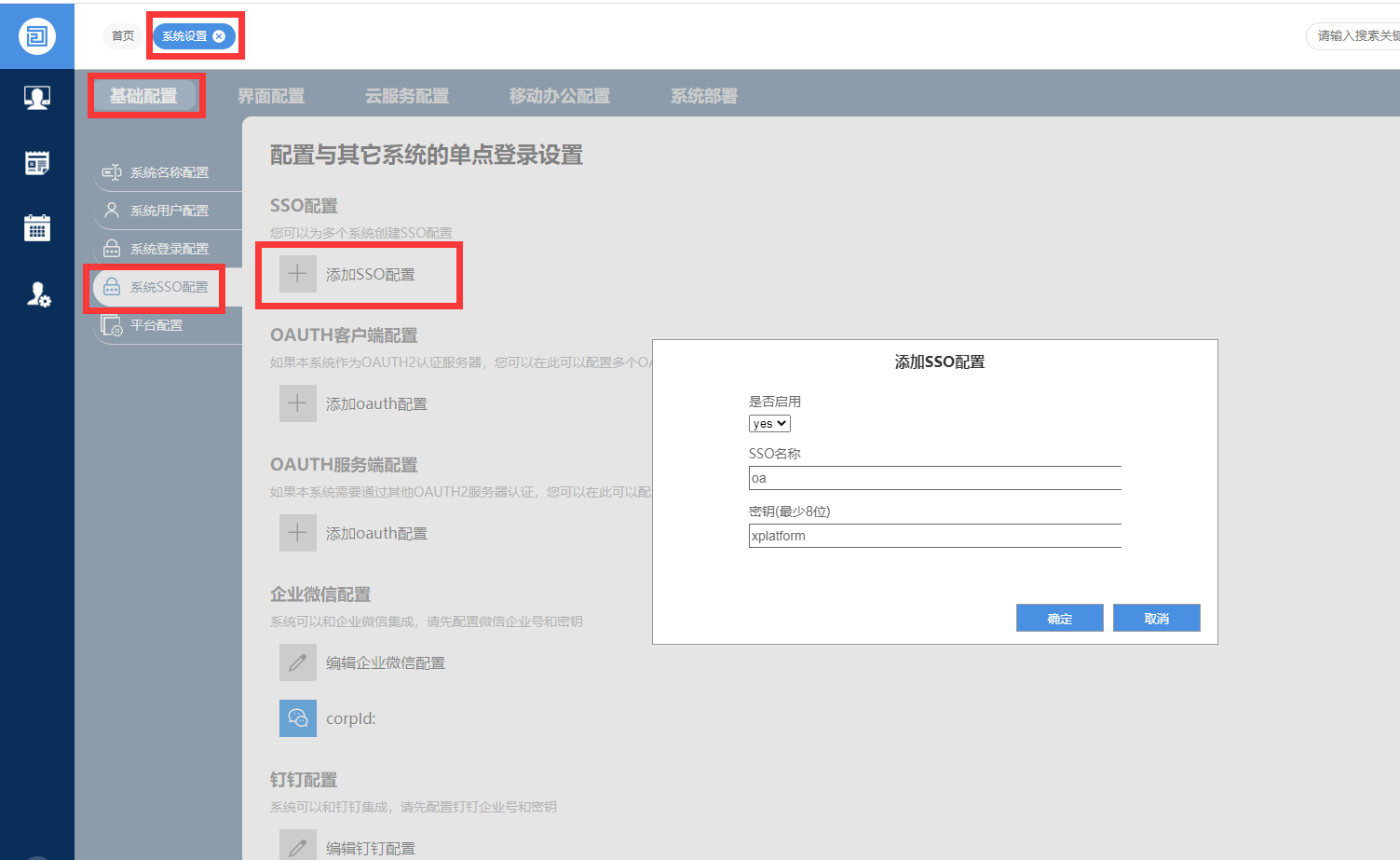Cancel the dialog with 取消 button
This screenshot has width=1400, height=860.
click(1157, 618)
